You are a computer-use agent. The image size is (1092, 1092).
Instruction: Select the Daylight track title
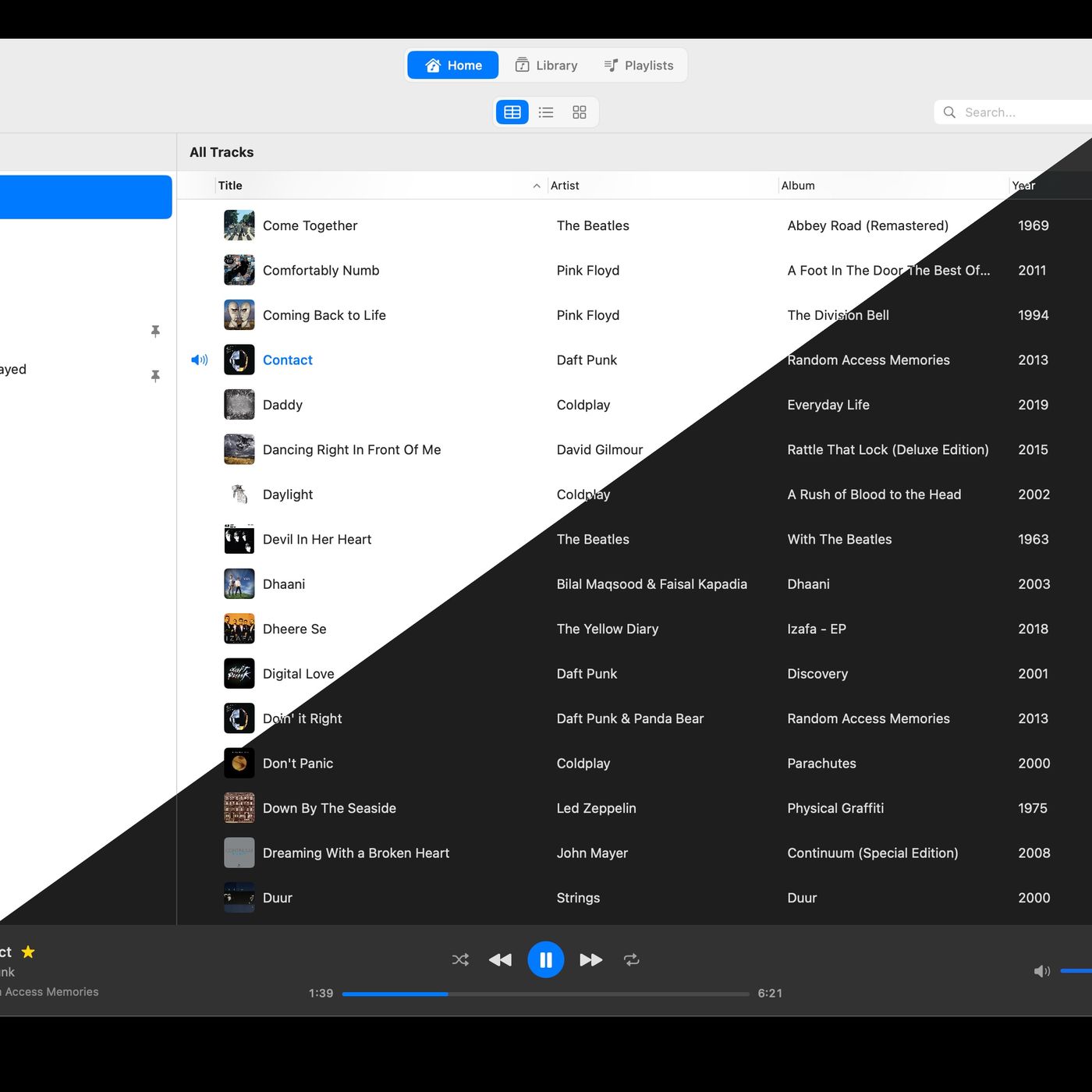click(x=288, y=495)
